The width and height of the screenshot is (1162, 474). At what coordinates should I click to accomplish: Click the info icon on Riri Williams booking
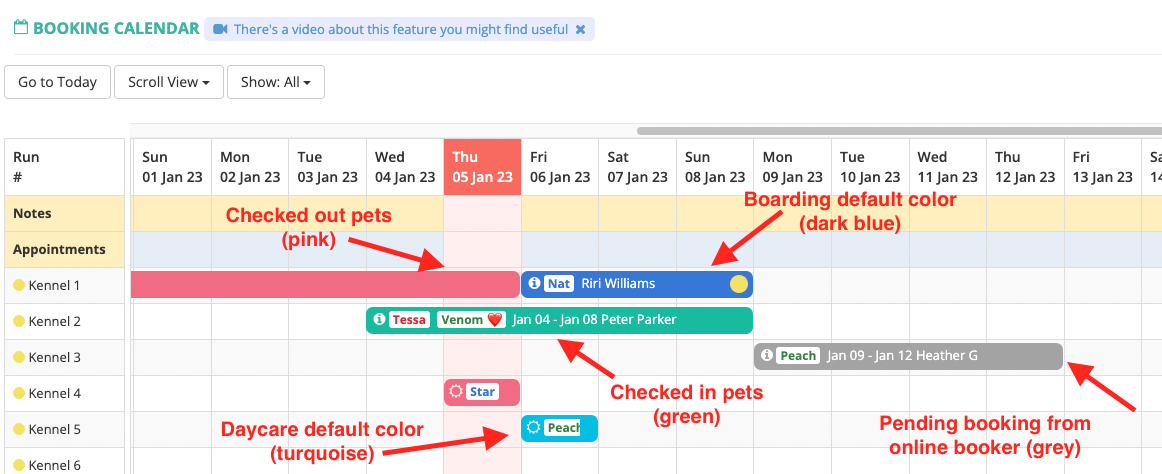tap(536, 284)
